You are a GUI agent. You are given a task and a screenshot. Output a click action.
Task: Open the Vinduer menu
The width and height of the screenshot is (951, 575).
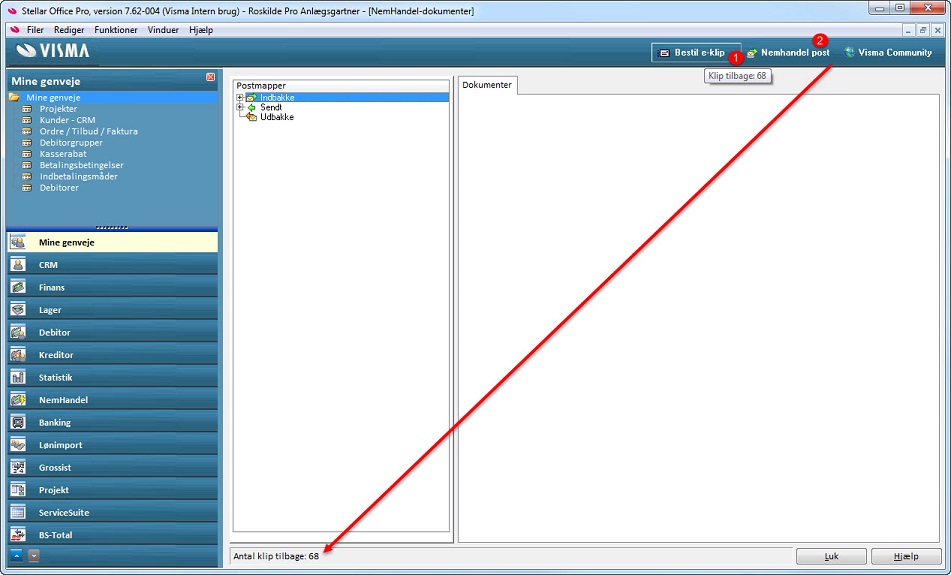[163, 30]
